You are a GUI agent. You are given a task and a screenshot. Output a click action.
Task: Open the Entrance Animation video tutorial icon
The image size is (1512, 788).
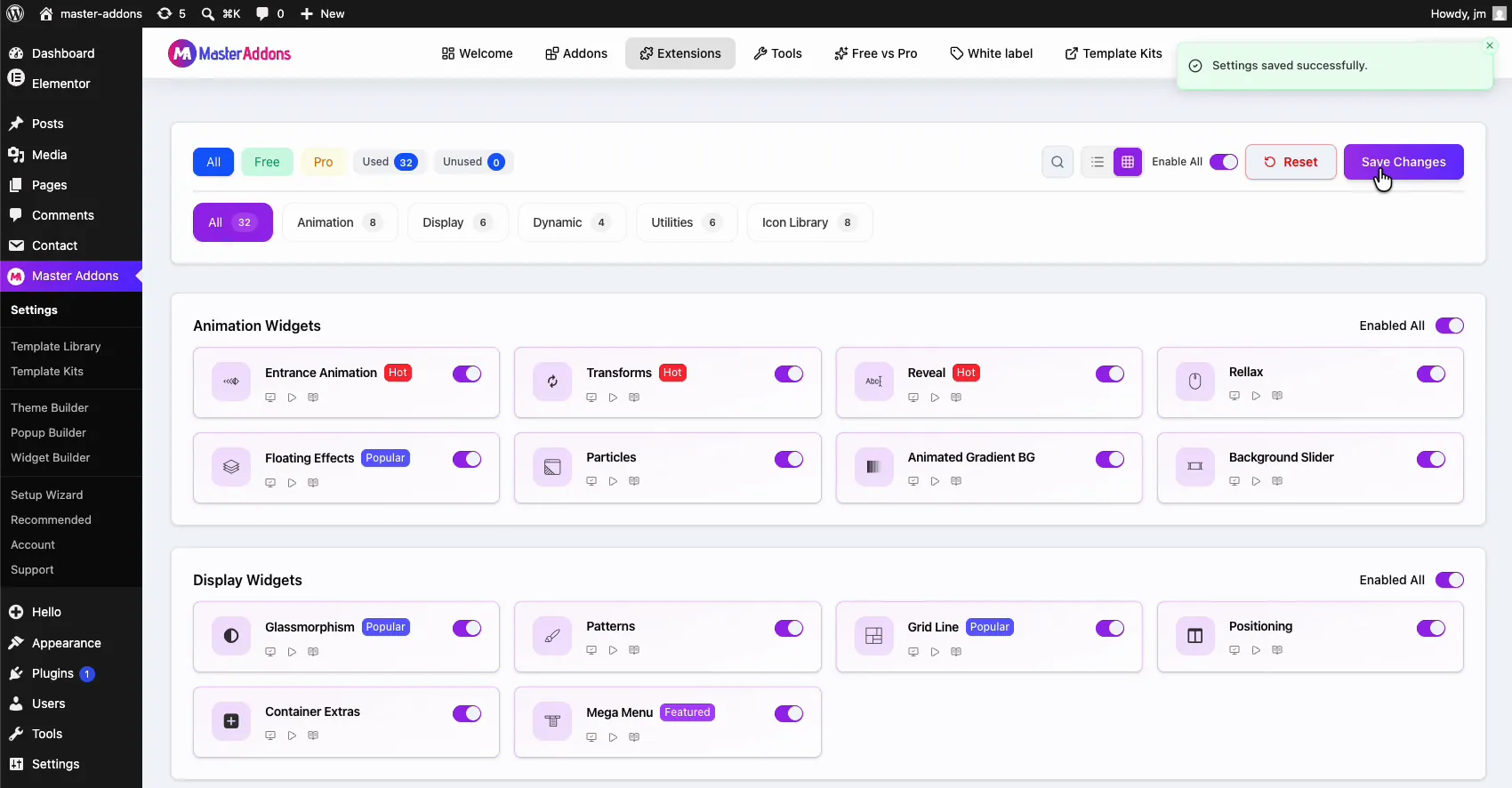(292, 398)
